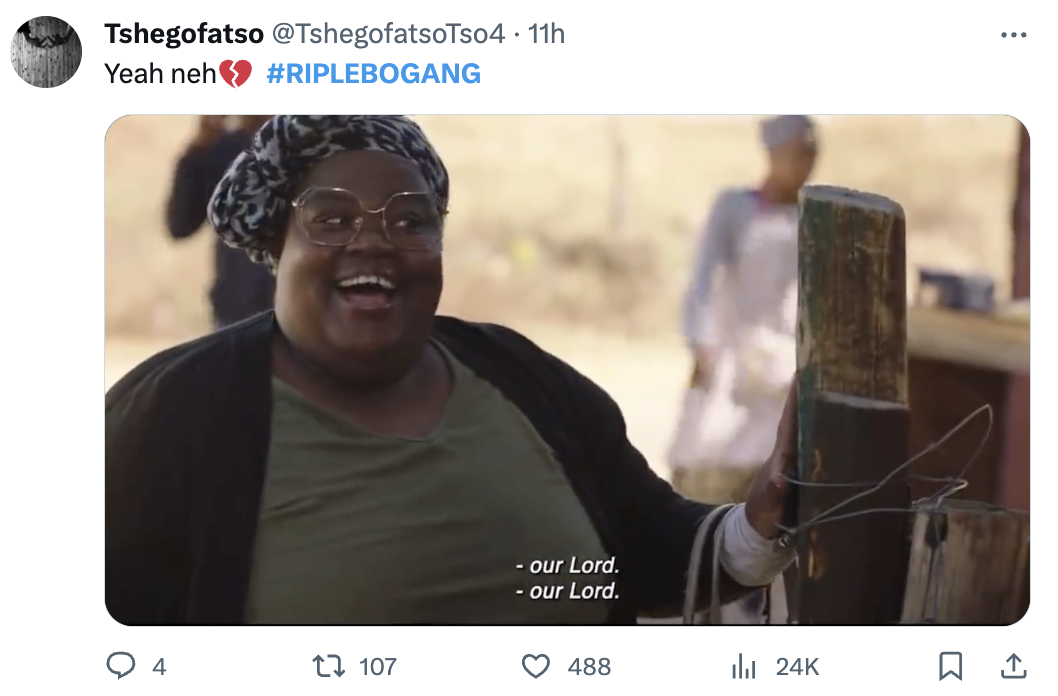This screenshot has width=1058, height=696.
Task: Open Tshegofatso's profile avatar
Action: pyautogui.click(x=46, y=52)
